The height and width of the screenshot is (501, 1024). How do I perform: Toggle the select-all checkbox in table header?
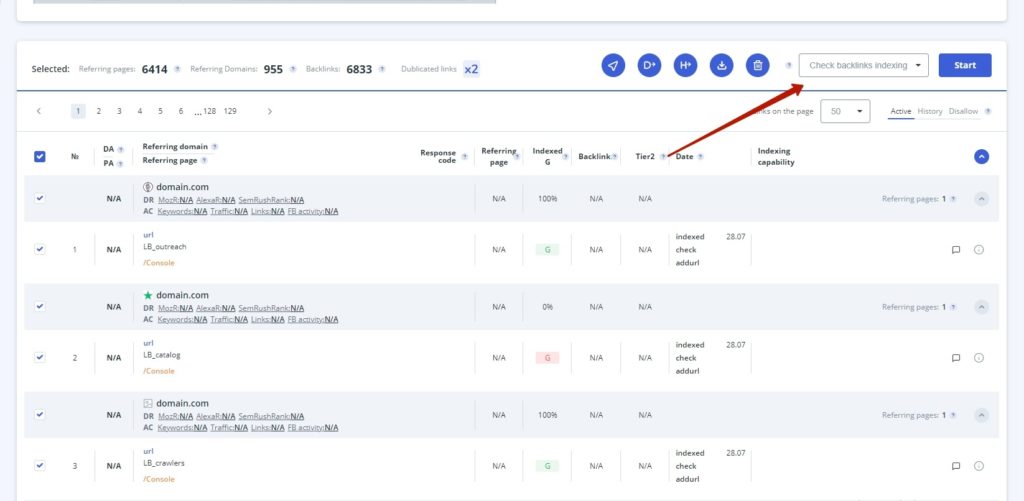(x=40, y=156)
